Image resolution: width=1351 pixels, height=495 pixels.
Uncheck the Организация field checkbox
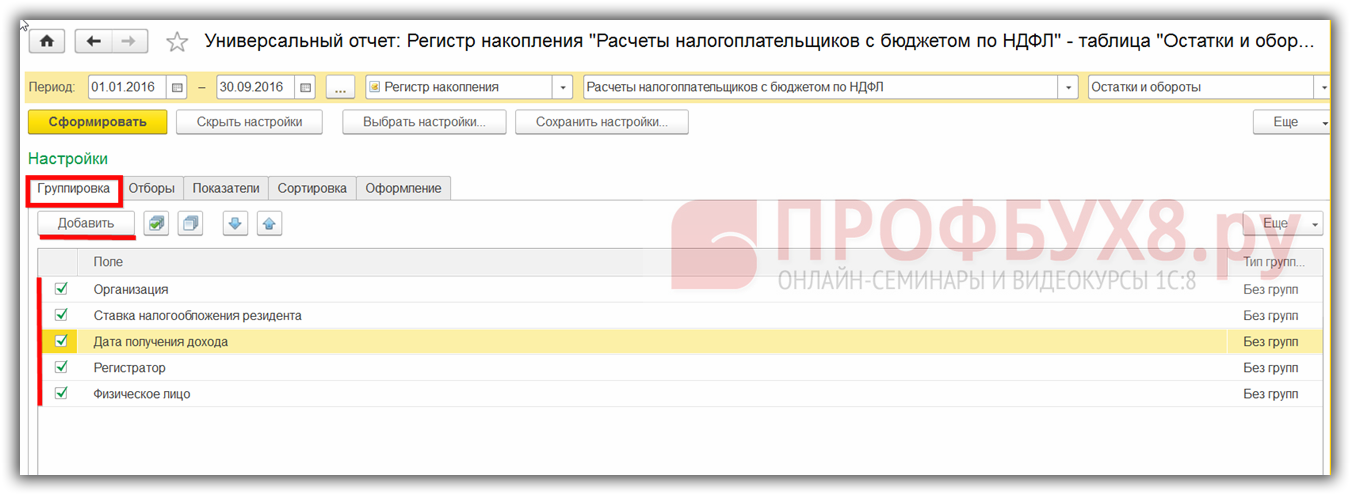[61, 289]
